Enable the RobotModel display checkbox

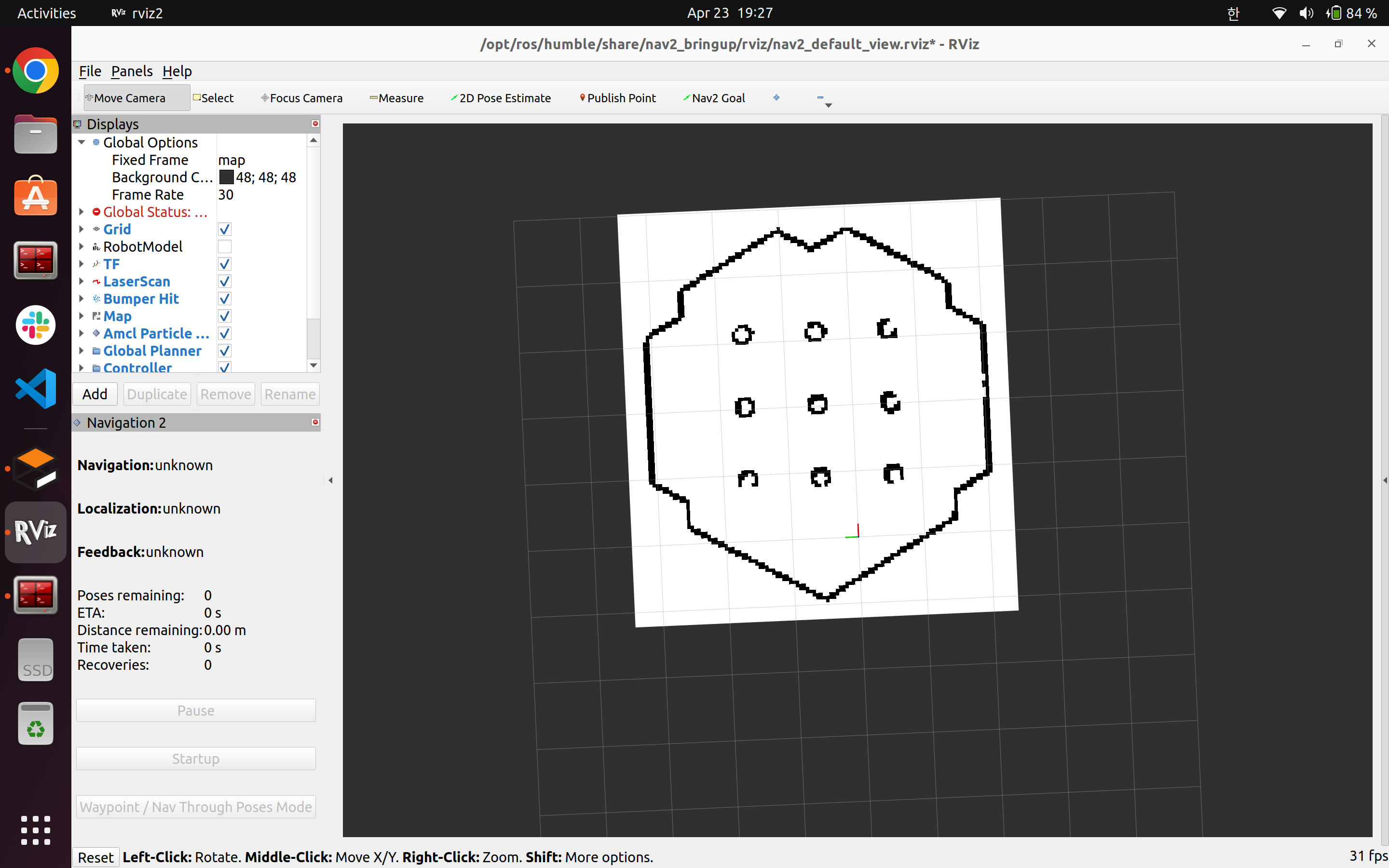(224, 247)
